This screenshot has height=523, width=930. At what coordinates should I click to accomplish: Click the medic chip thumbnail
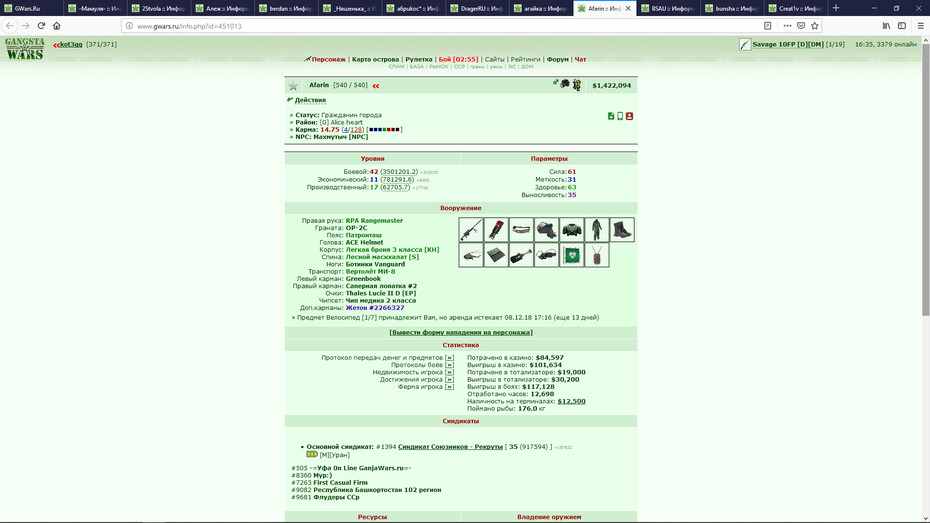572,255
